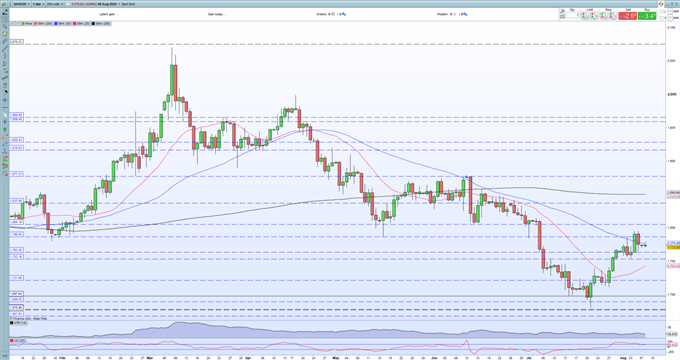The width and height of the screenshot is (680, 360).
Task: Click the second Limit order icon
Action: point(594,16)
